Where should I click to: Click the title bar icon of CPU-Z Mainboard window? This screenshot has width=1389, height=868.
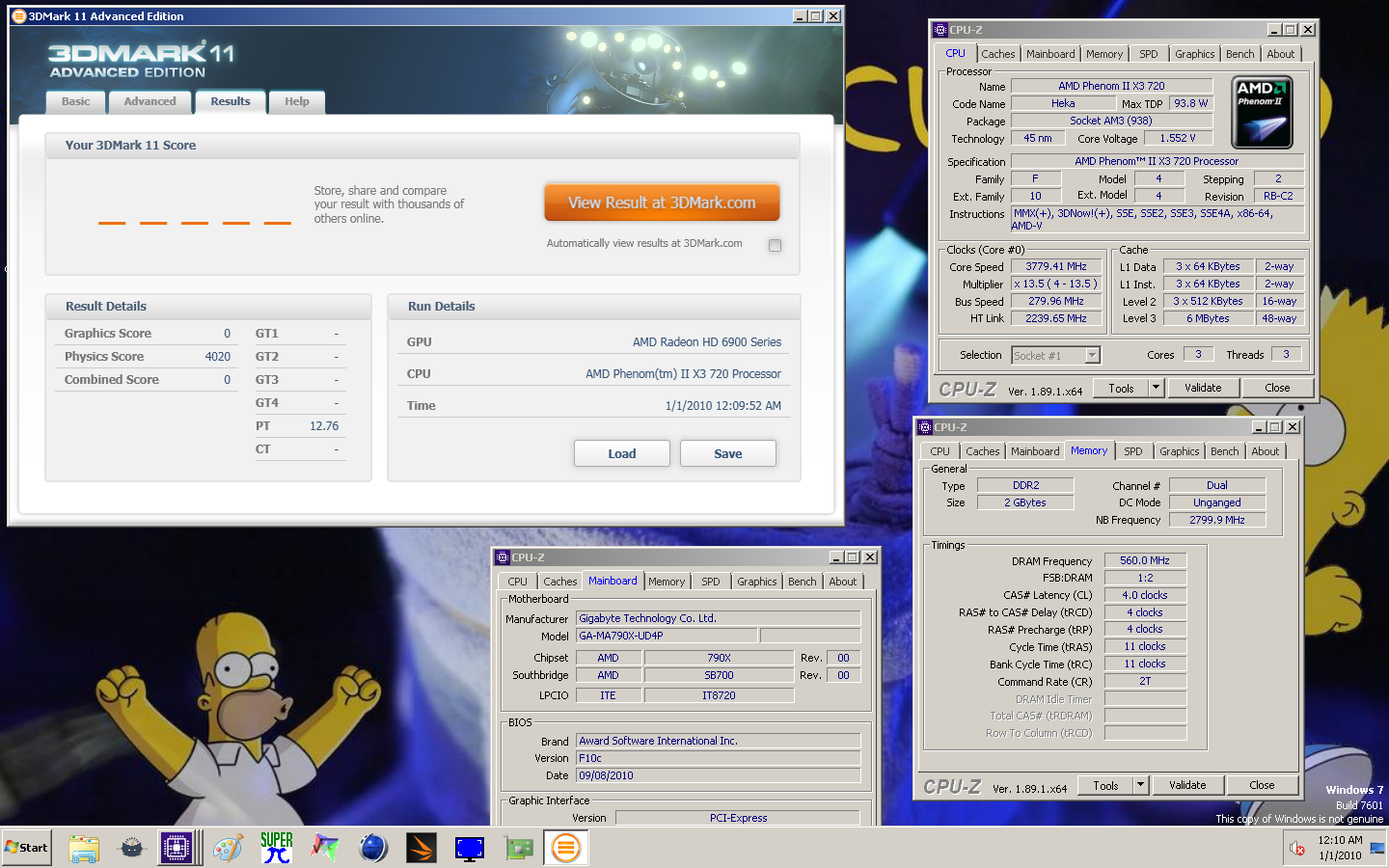(502, 557)
